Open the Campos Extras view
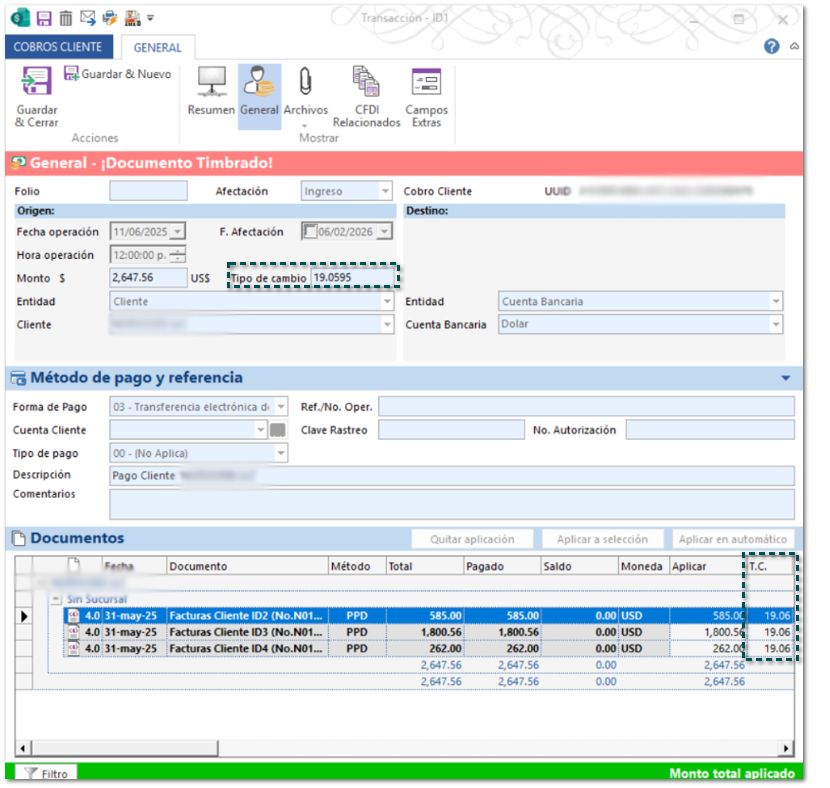 (x=426, y=96)
